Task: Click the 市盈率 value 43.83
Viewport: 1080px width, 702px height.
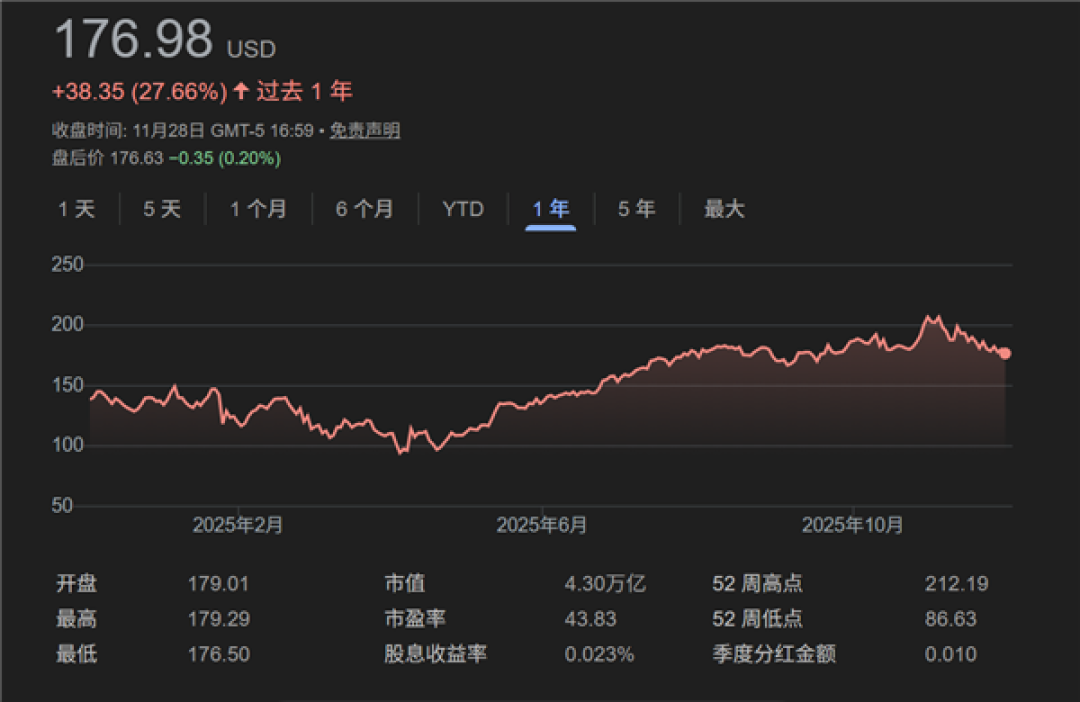Action: point(590,619)
